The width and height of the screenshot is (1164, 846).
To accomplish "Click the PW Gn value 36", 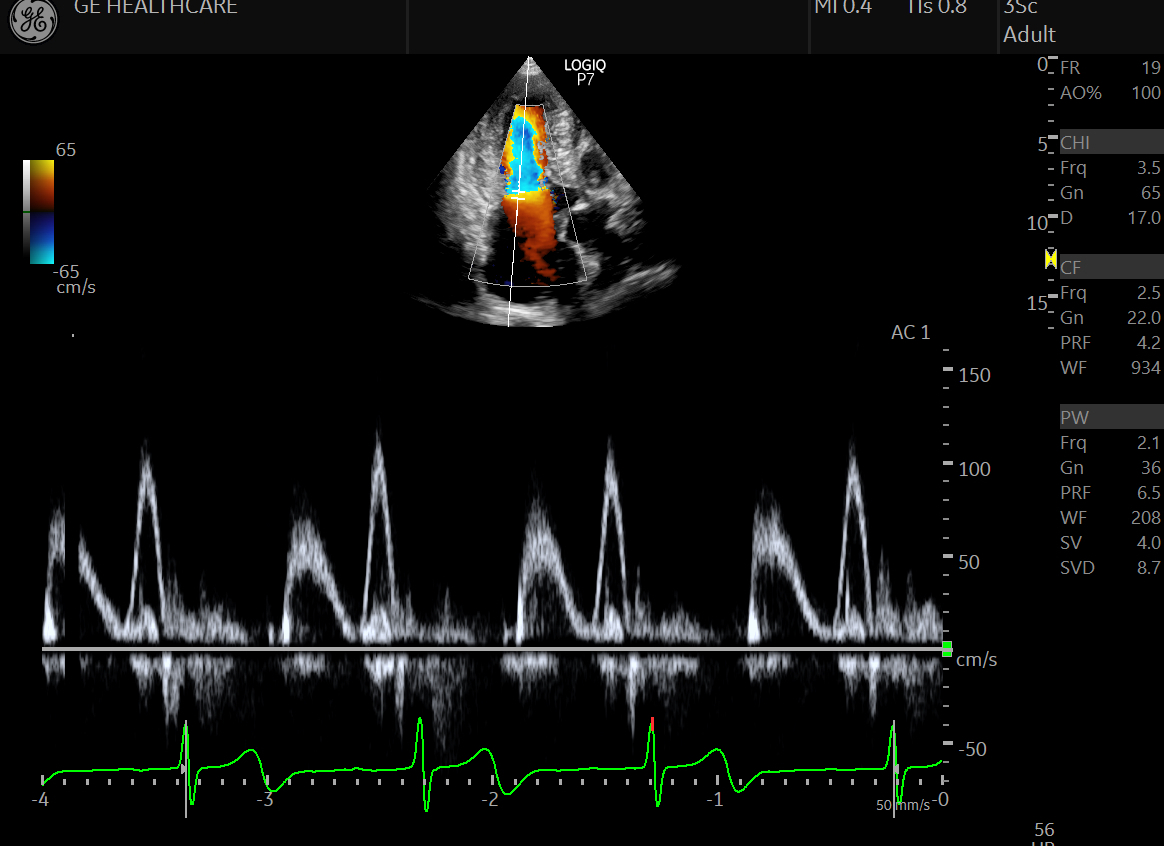I will (x=1150, y=468).
